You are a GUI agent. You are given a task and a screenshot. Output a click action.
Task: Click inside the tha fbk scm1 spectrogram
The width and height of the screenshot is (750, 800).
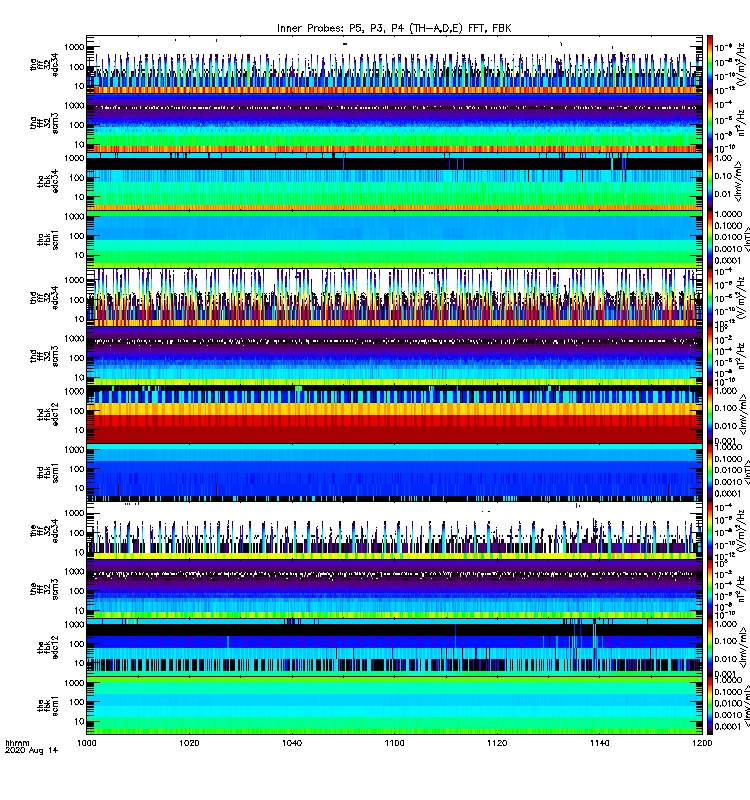[394, 239]
